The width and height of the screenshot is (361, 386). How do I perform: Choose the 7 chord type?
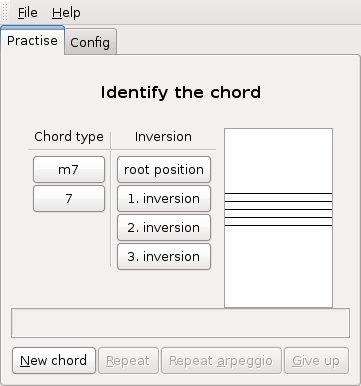tap(69, 199)
